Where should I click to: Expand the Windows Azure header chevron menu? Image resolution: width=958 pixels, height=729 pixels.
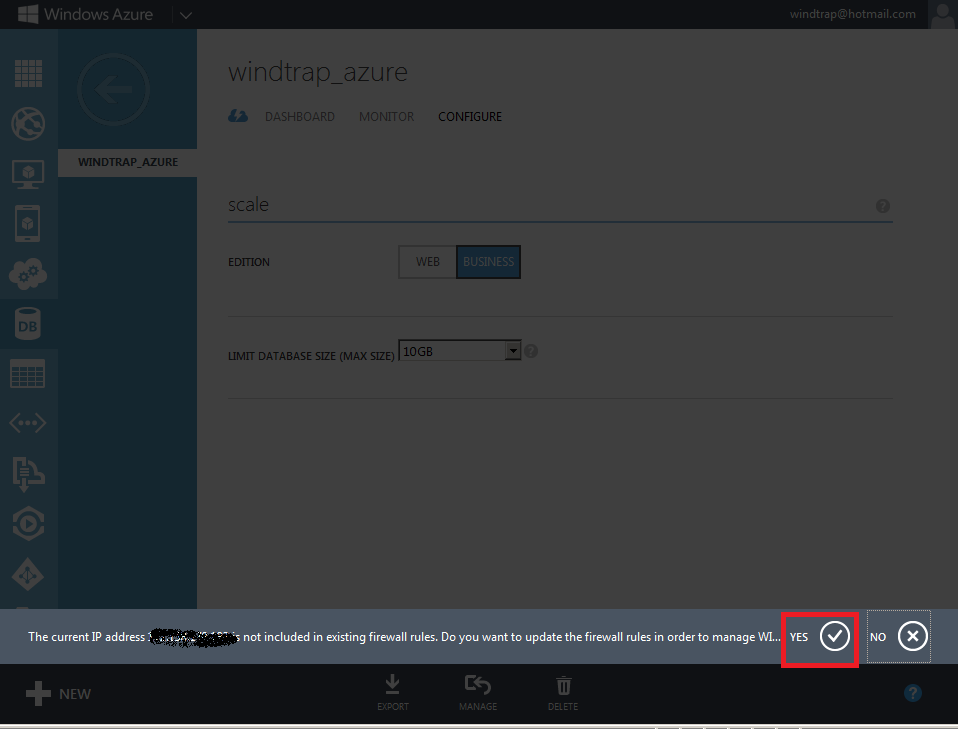click(x=186, y=15)
